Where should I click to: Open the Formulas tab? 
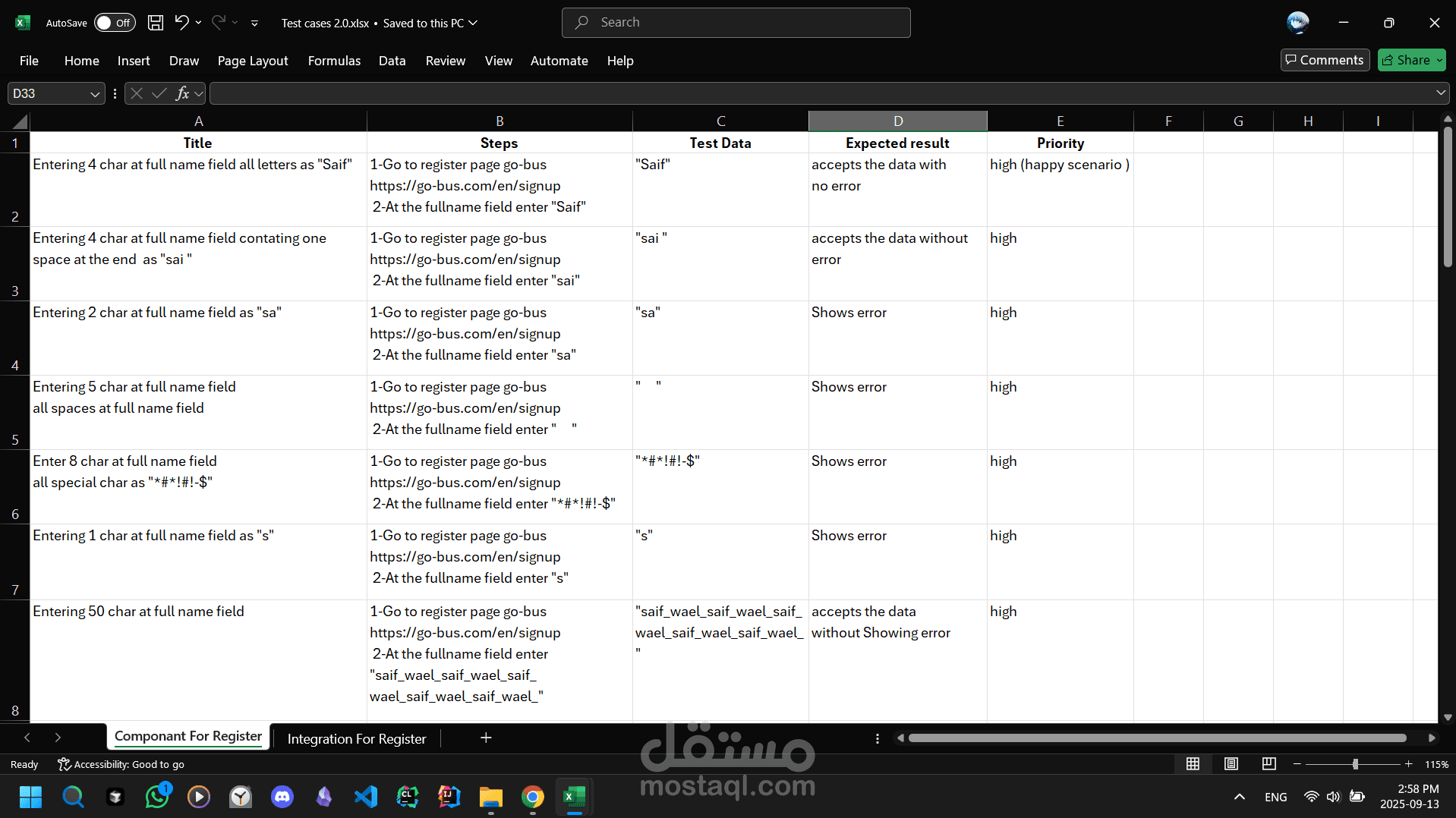click(334, 61)
